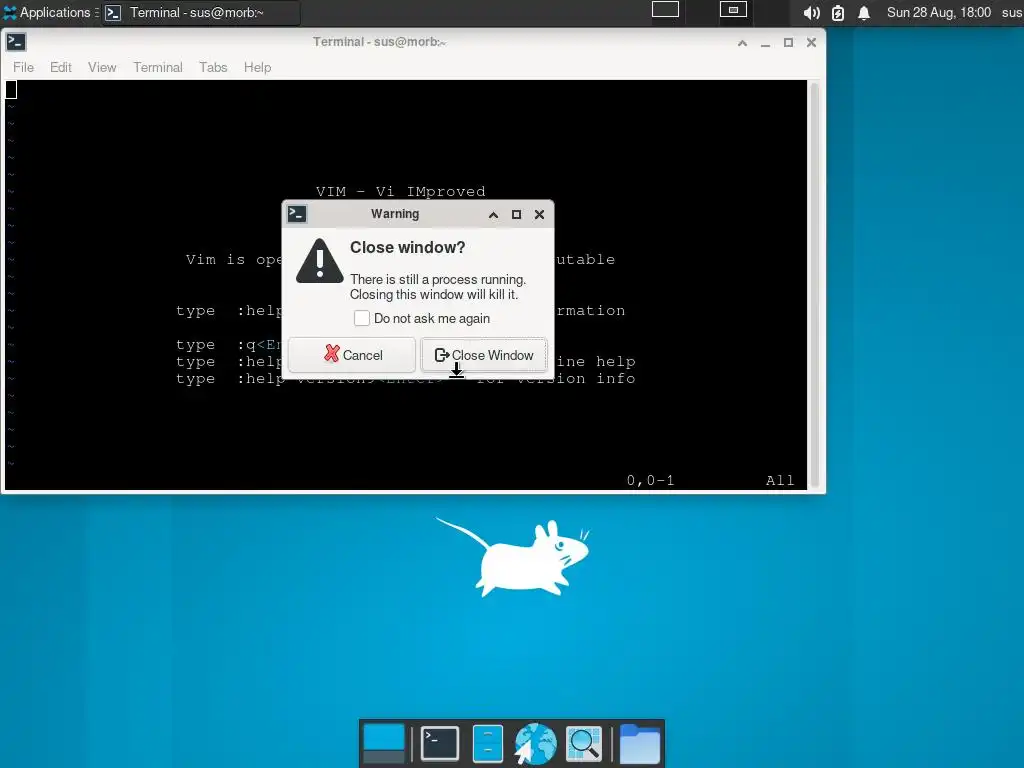This screenshot has height=768, width=1024.
Task: Cancel the close window warning
Action: 352,355
